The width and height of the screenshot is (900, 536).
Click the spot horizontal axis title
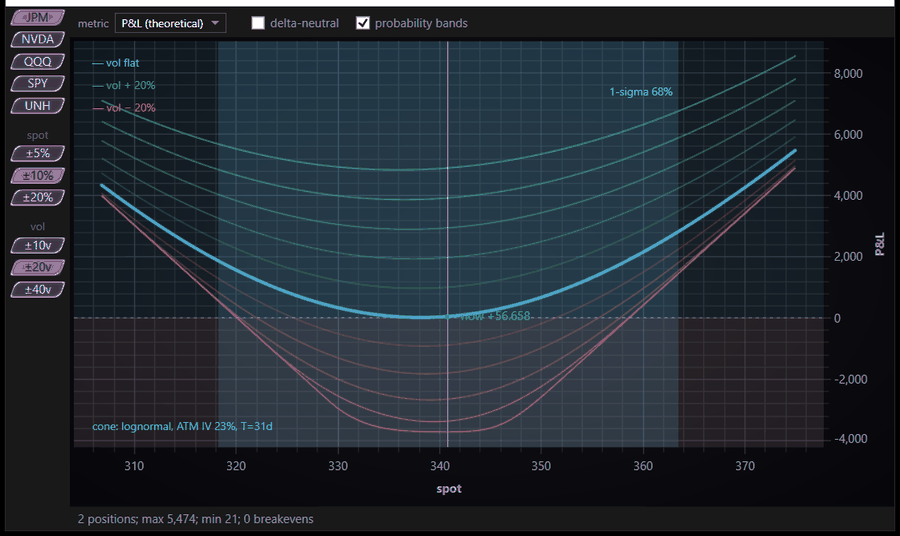449,489
